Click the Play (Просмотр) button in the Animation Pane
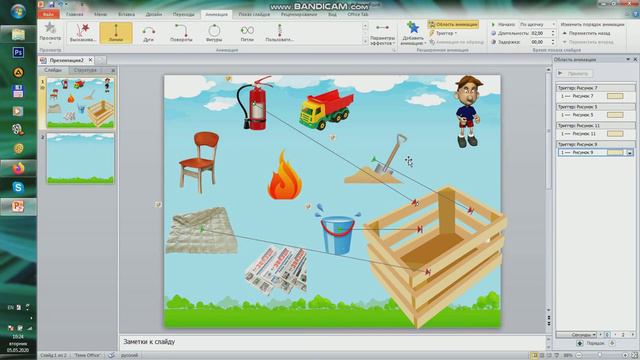This screenshot has width=640, height=360. (575, 73)
